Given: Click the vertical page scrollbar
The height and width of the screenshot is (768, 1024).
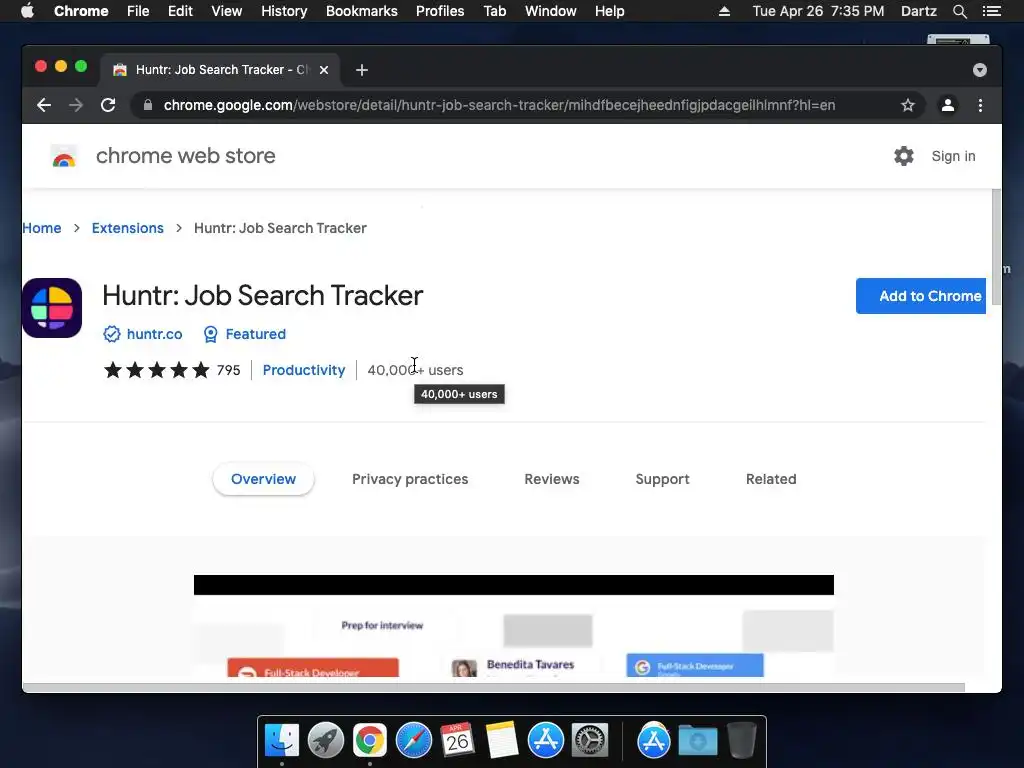Looking at the screenshot, I should [996, 247].
